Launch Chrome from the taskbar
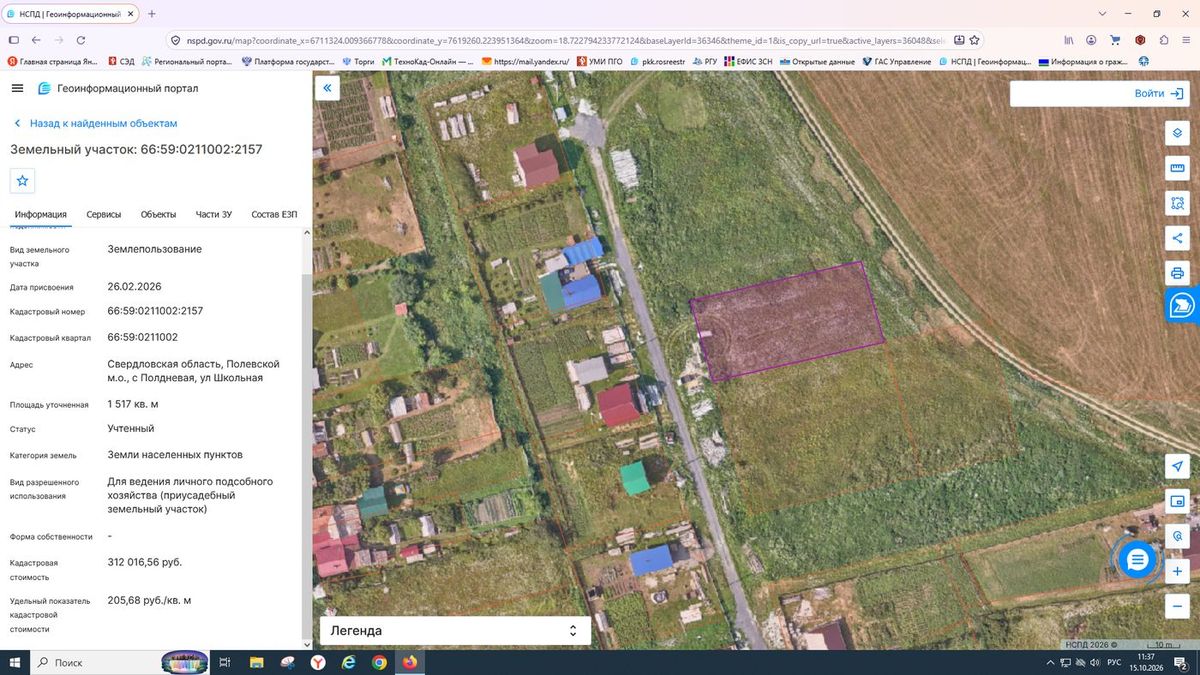The image size is (1200, 675). pyautogui.click(x=379, y=663)
